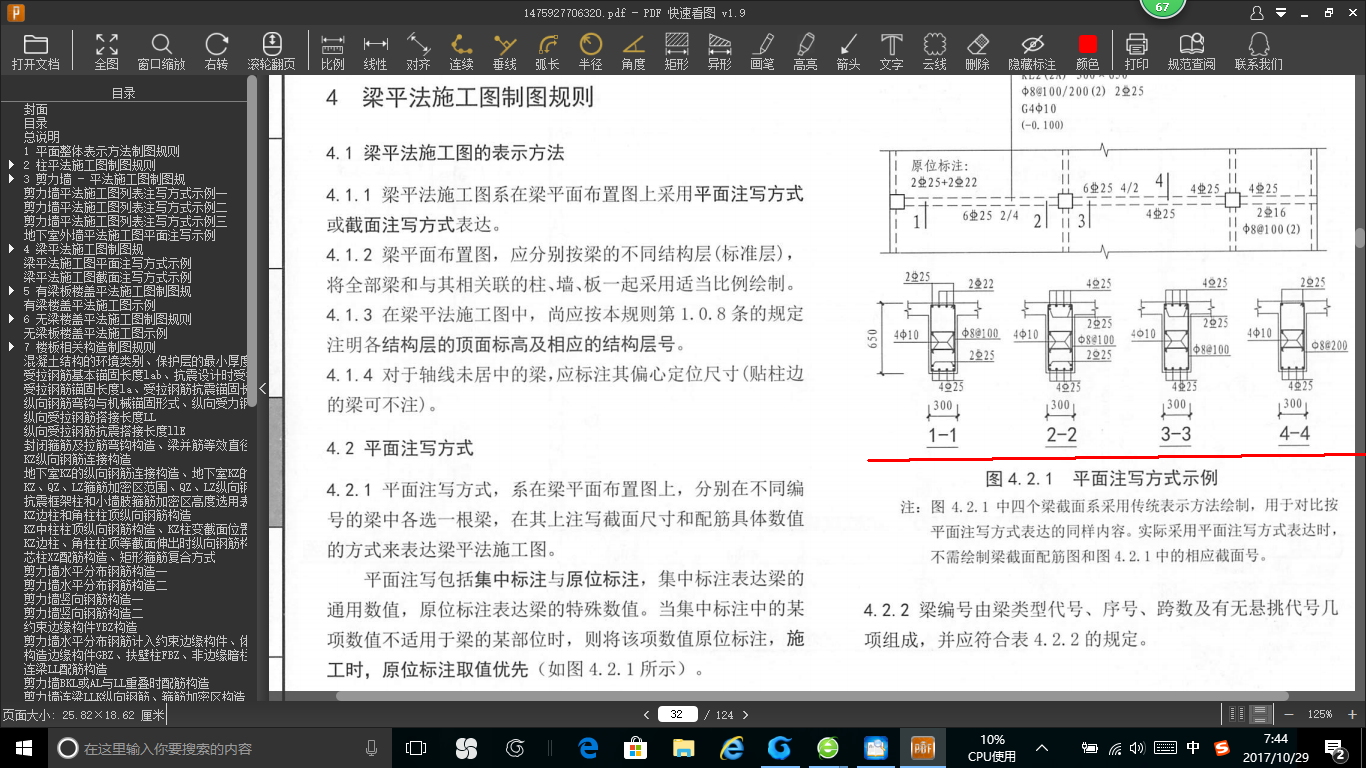Select the 箭头 arrow annotation tool
The image size is (1366, 768).
coord(848,51)
